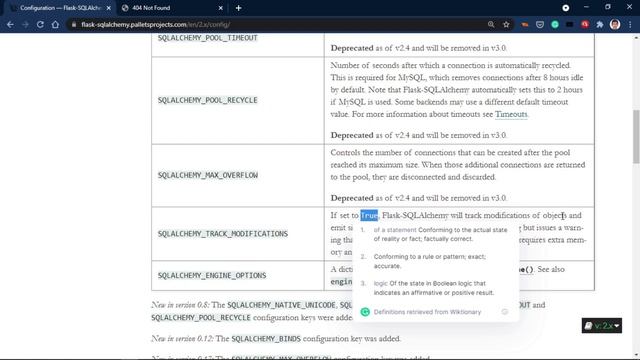Viewport: 640px width, 360px height.
Task: Open the browser home page
Action: coord(55,24)
